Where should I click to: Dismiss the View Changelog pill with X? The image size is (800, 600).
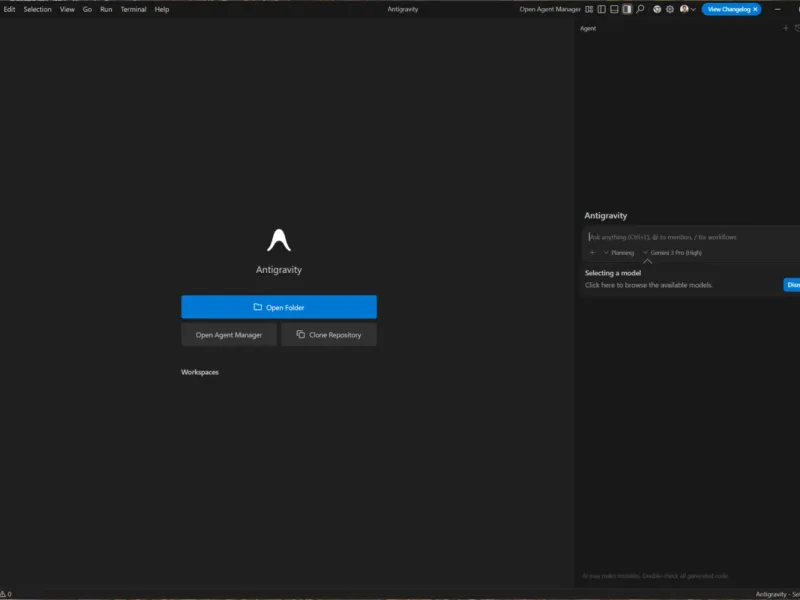[755, 9]
